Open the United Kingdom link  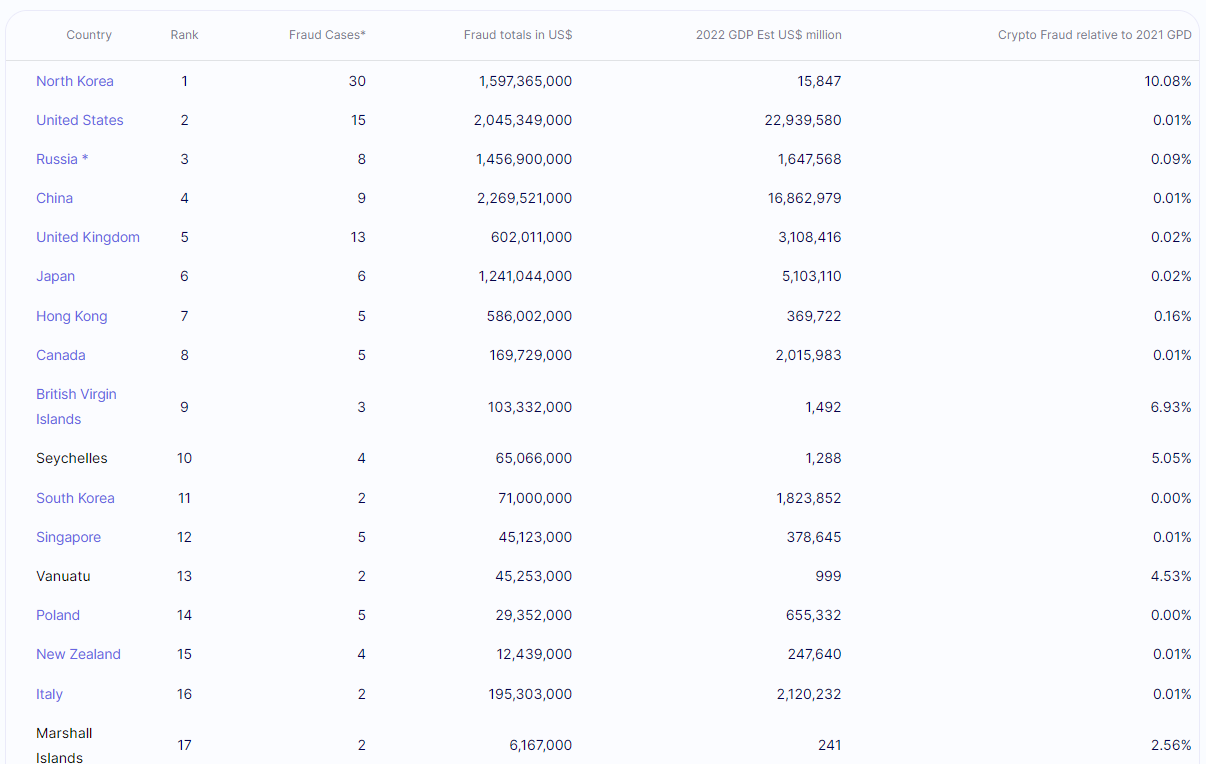pyautogui.click(x=88, y=237)
